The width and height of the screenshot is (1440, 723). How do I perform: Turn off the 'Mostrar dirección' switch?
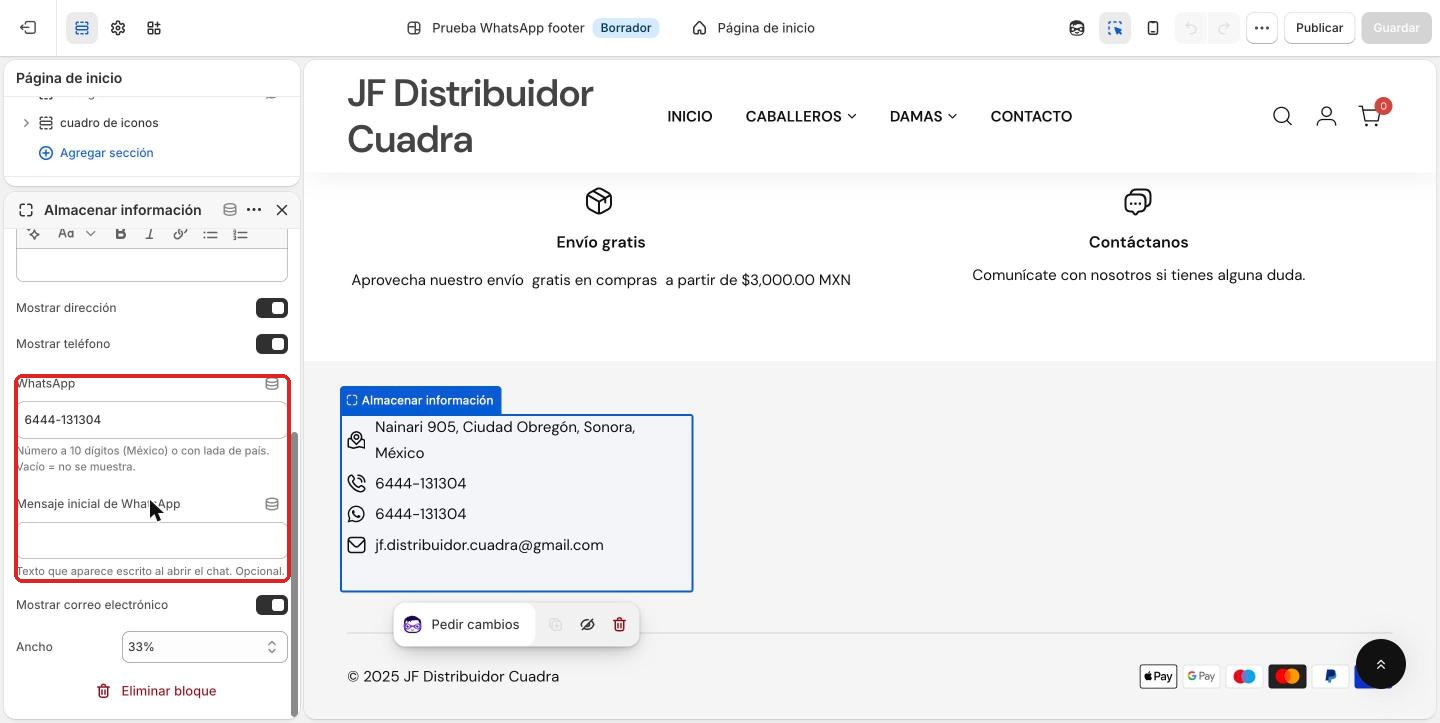click(x=272, y=308)
